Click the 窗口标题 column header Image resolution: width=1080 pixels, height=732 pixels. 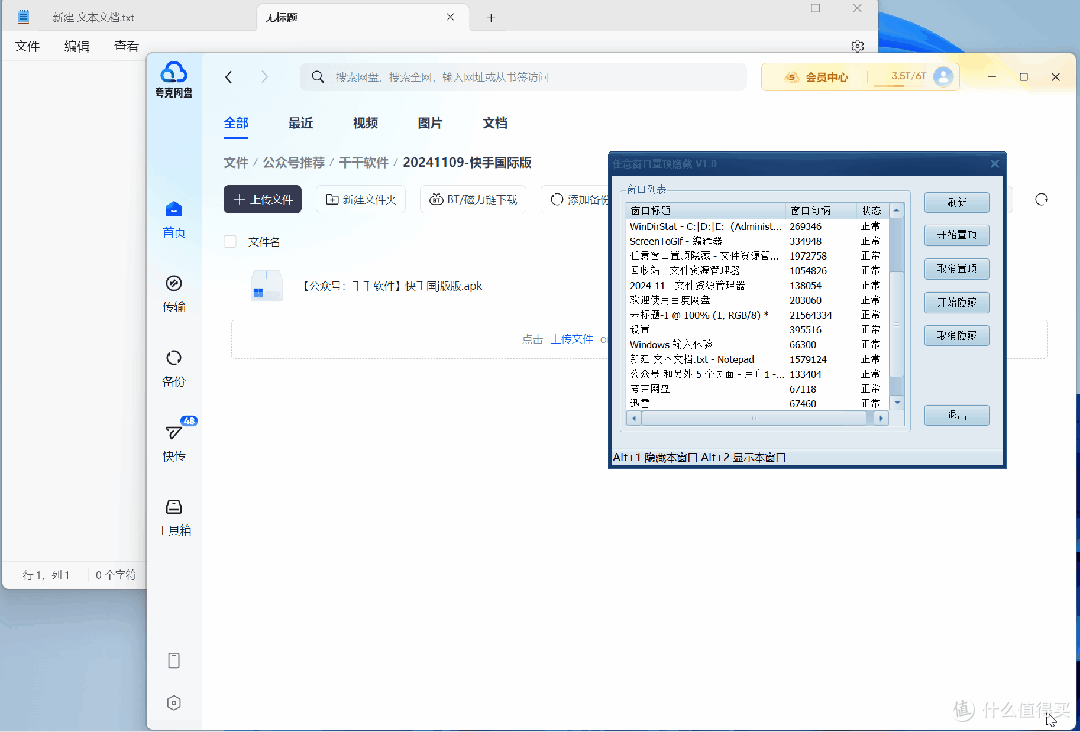coord(706,211)
